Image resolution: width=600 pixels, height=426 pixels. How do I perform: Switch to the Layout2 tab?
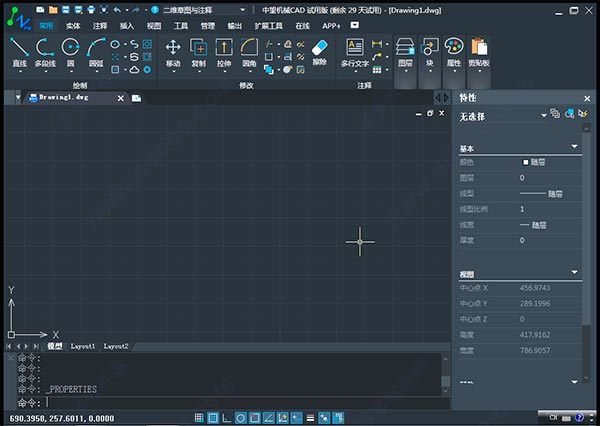(x=116, y=346)
